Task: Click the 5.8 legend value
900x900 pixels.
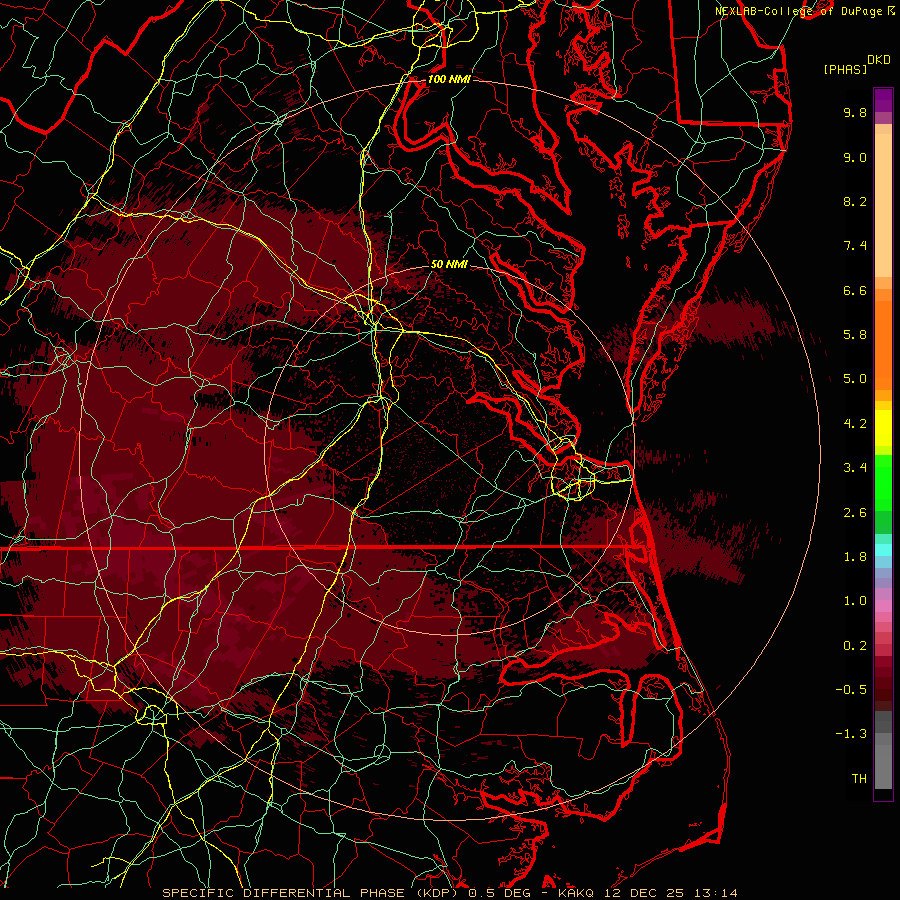Action: [855, 335]
